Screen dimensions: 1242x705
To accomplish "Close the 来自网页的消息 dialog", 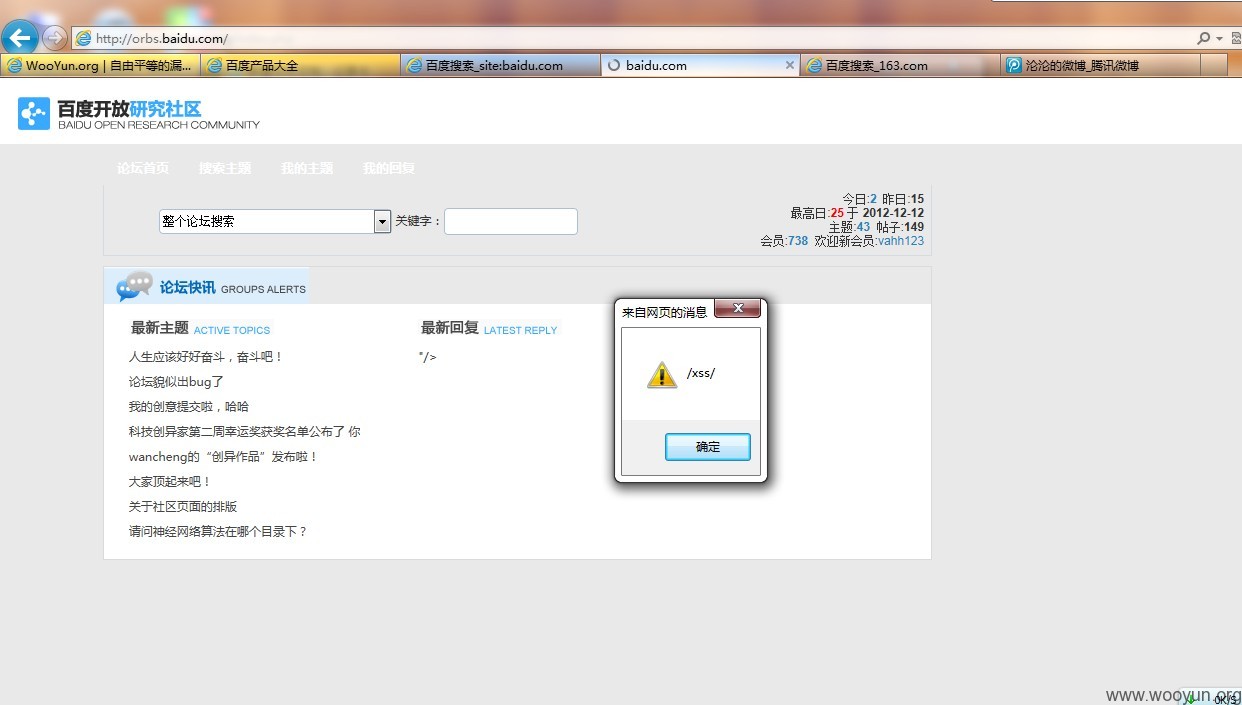I will tap(738, 308).
